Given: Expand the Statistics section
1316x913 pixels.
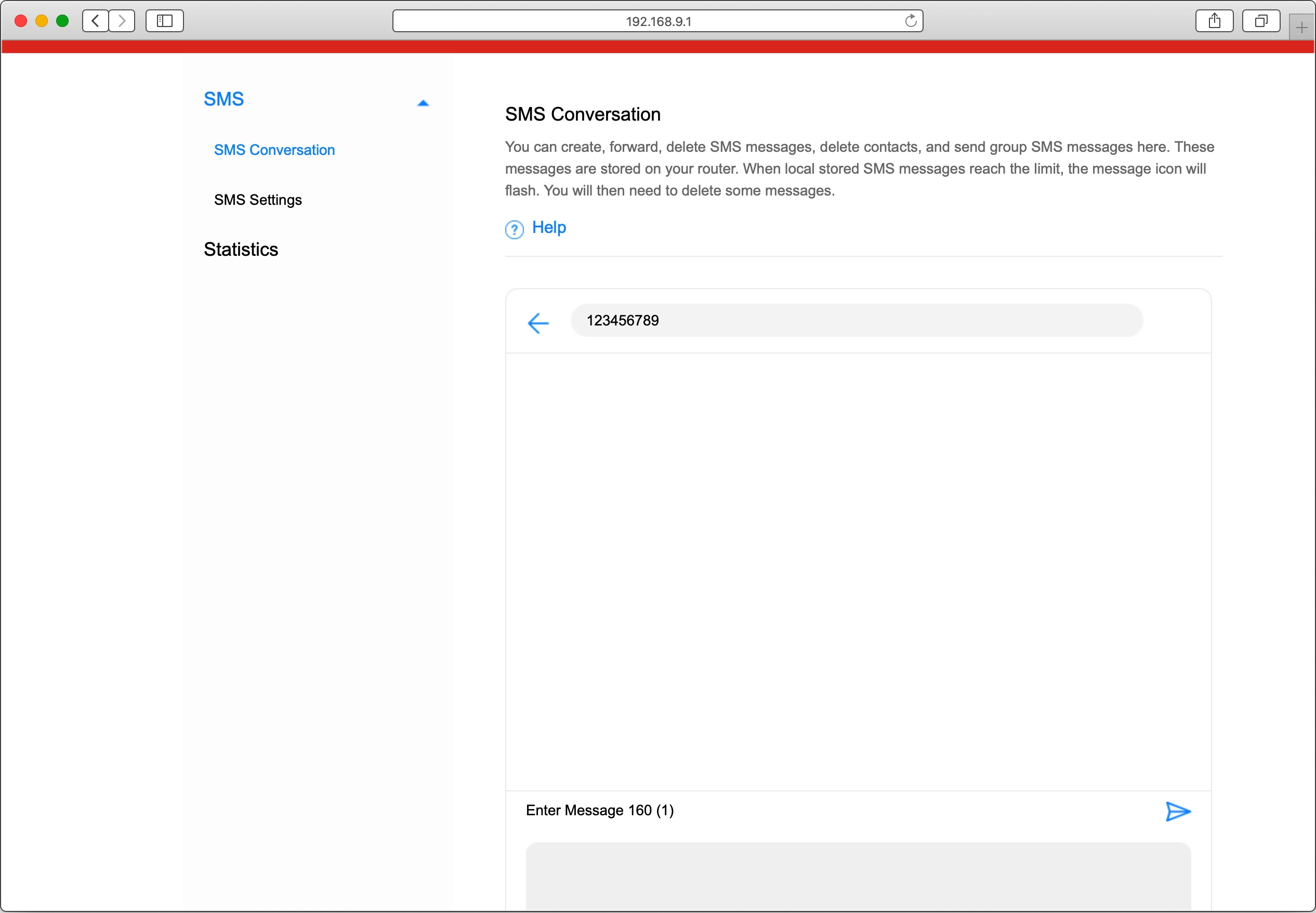Looking at the screenshot, I should coord(241,250).
